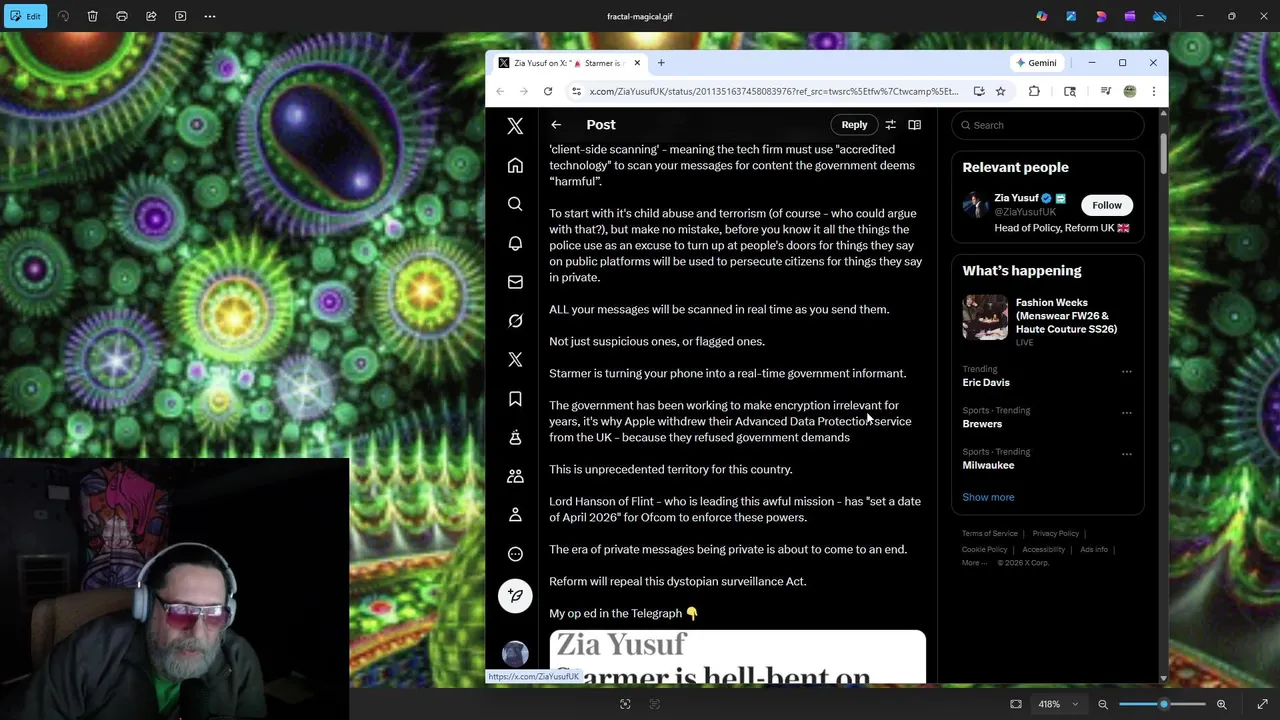Open the Fashion Weeks live event
Viewport: 1280px width, 720px height.
click(x=1048, y=321)
